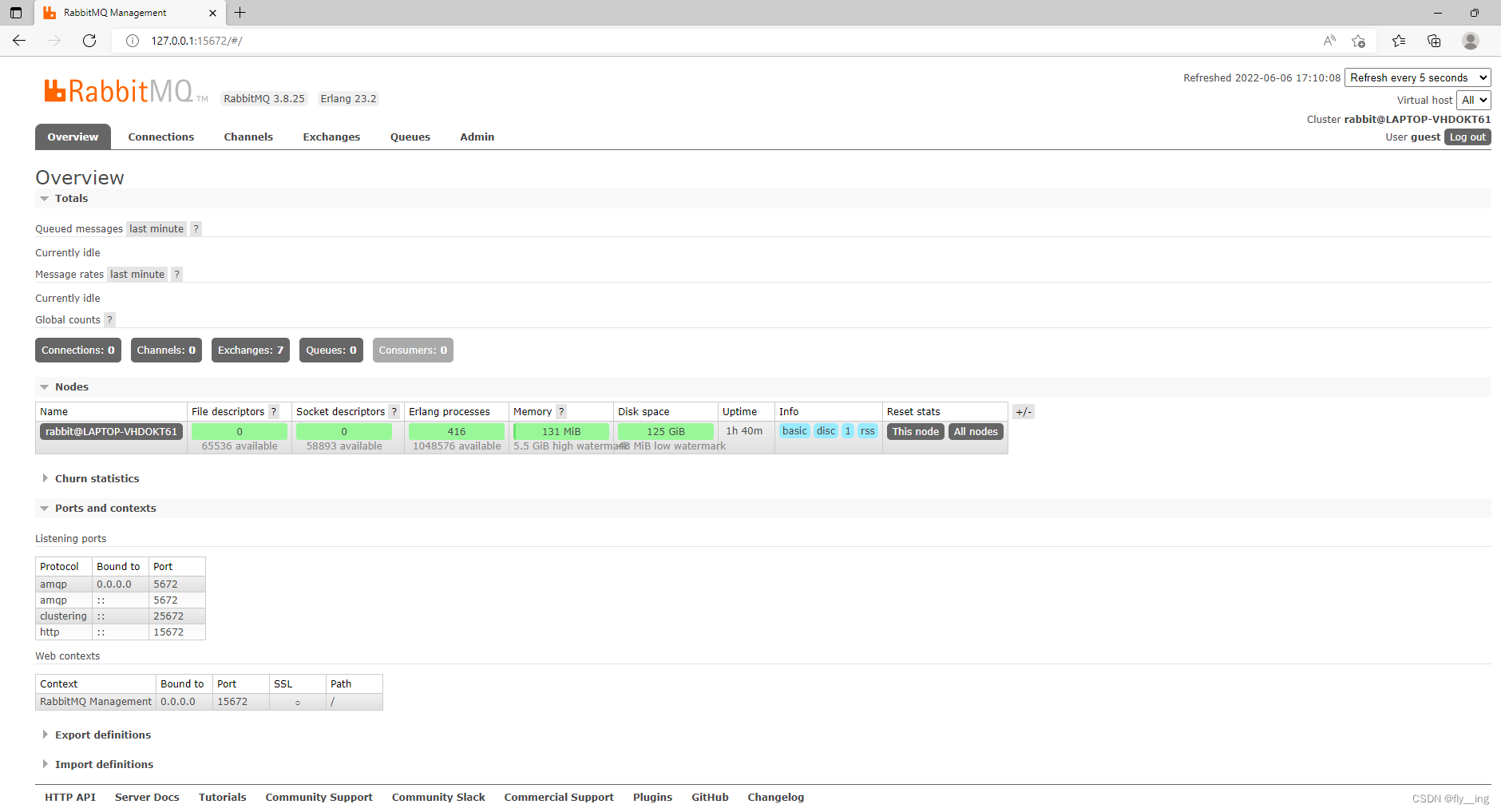Viewport: 1501px width, 812px height.
Task: Click the site information icon in address bar
Action: click(133, 41)
